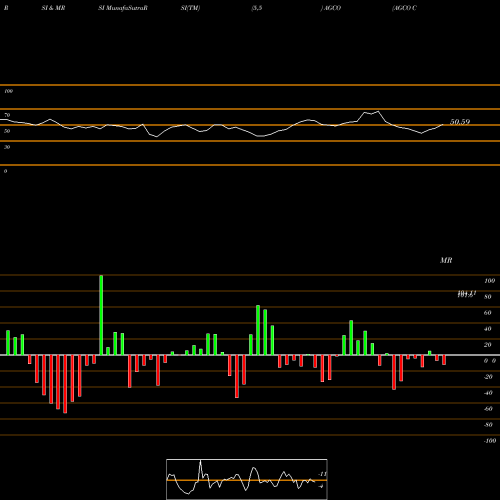Click the header text SI & MR

coord(53,8)
